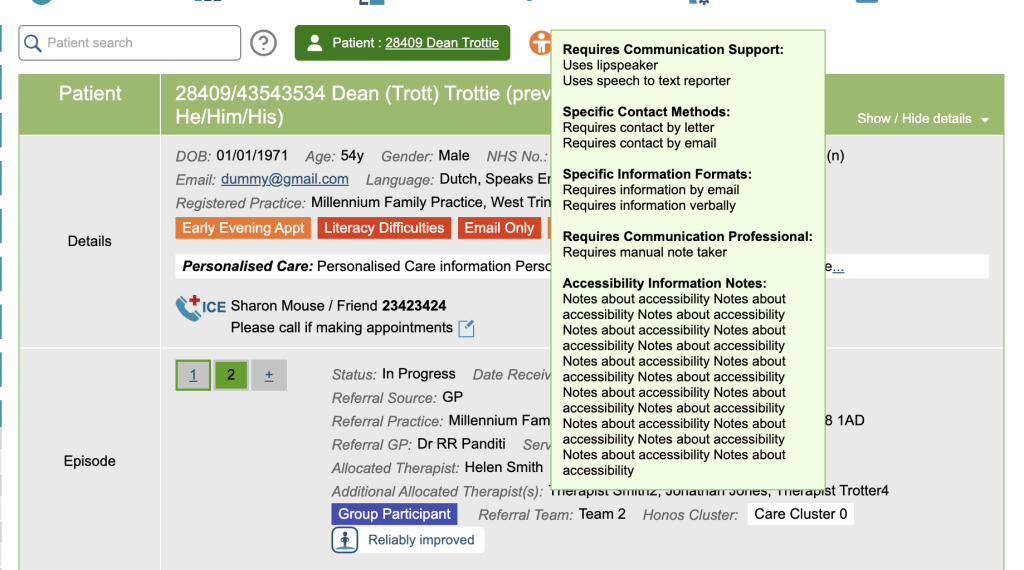Expand truncated Personalised Care text ellipsis
This screenshot has width=1024, height=570.
[837, 267]
